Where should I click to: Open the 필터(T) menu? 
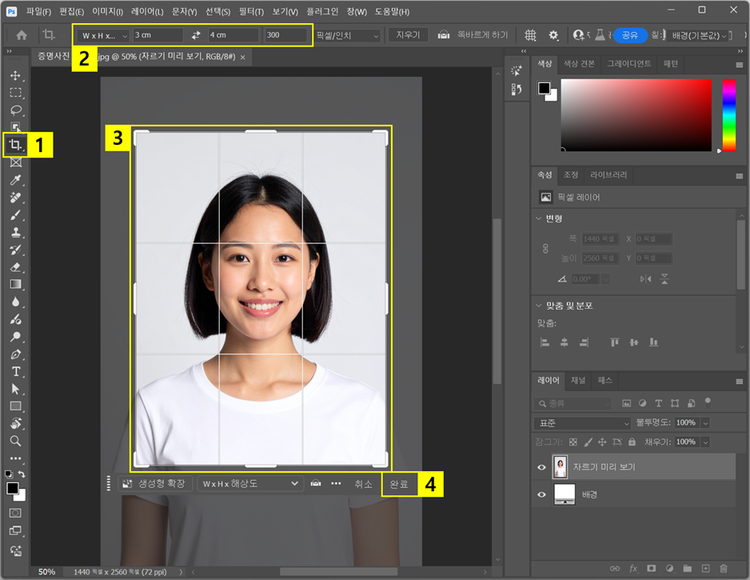tap(253, 12)
